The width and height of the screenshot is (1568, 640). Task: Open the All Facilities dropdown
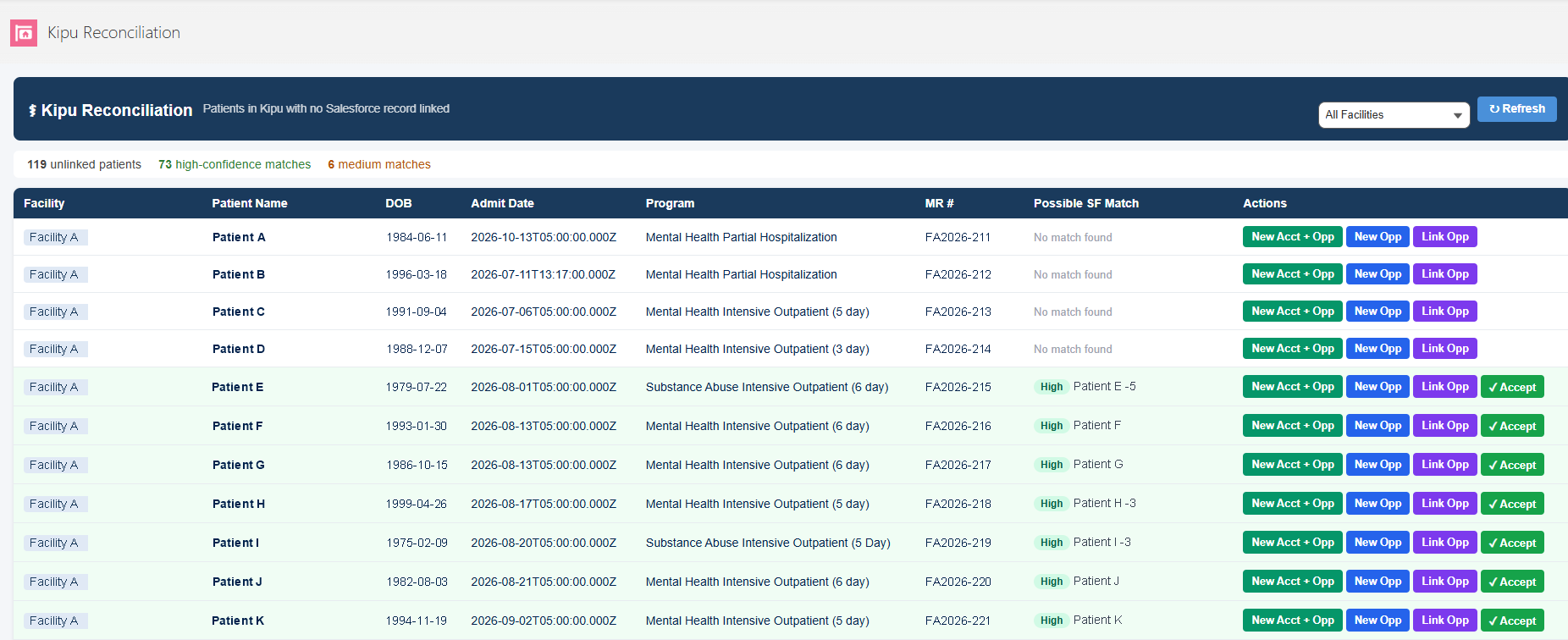tap(1394, 115)
